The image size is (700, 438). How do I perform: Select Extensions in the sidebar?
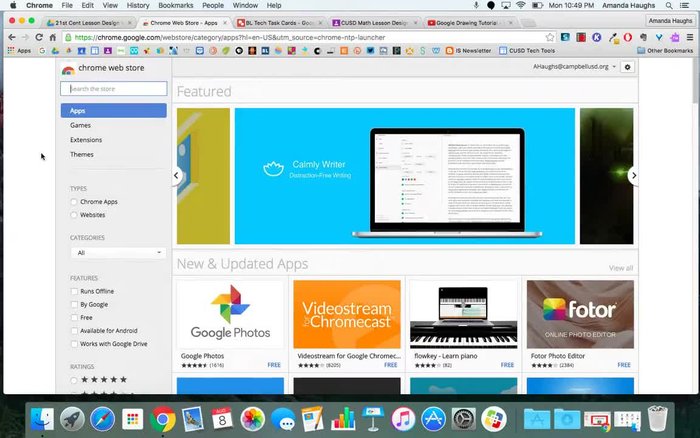coord(86,140)
